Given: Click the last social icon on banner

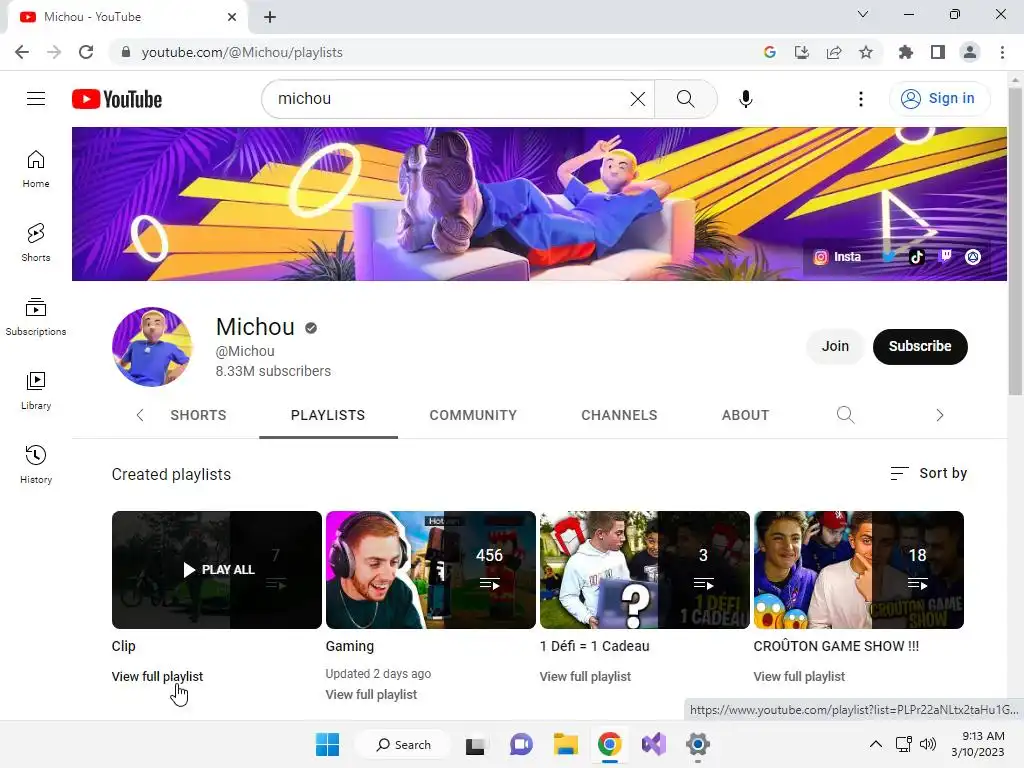Looking at the screenshot, I should [x=972, y=257].
